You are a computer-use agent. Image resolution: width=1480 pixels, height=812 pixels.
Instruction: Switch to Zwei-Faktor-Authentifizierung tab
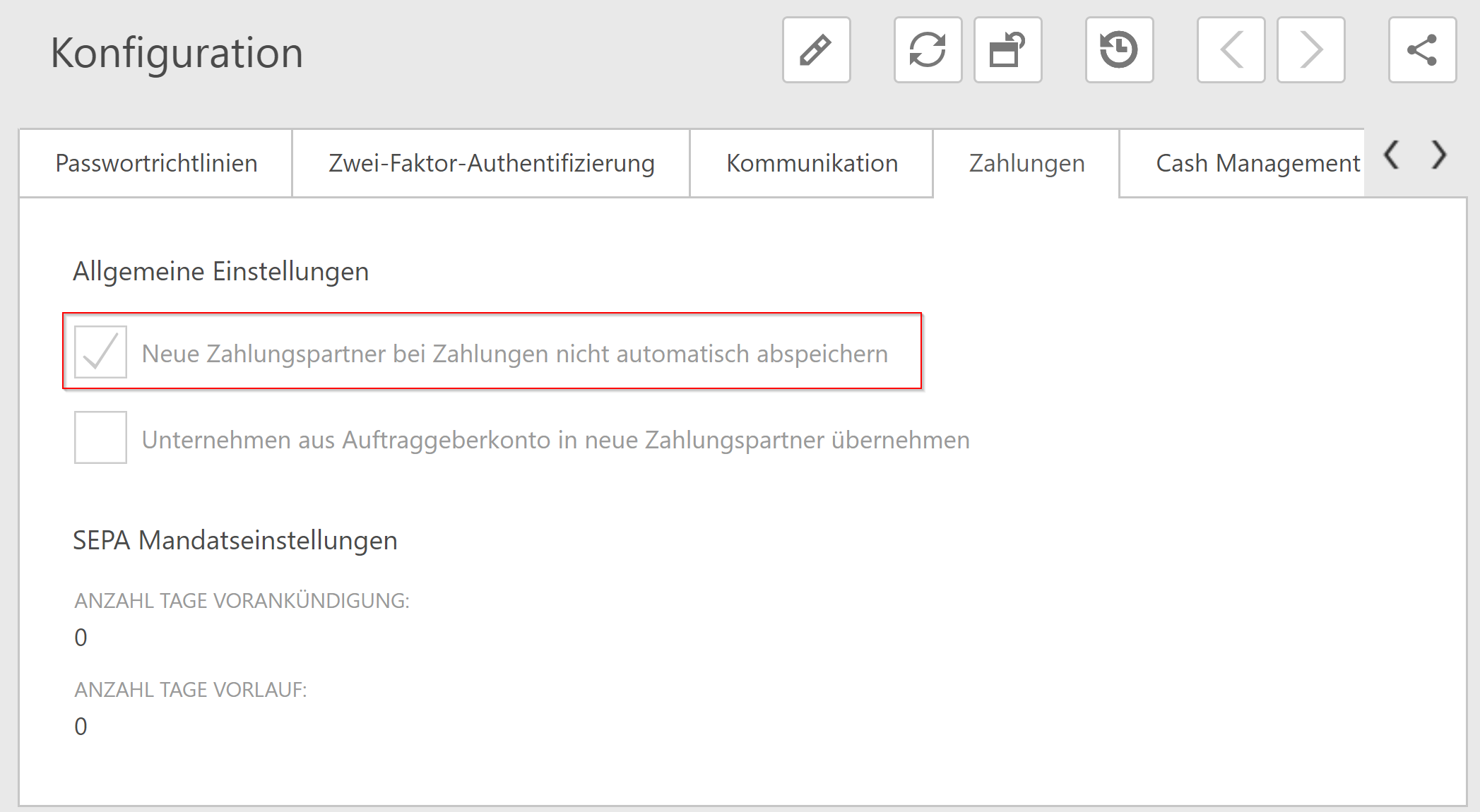pyautogui.click(x=491, y=163)
